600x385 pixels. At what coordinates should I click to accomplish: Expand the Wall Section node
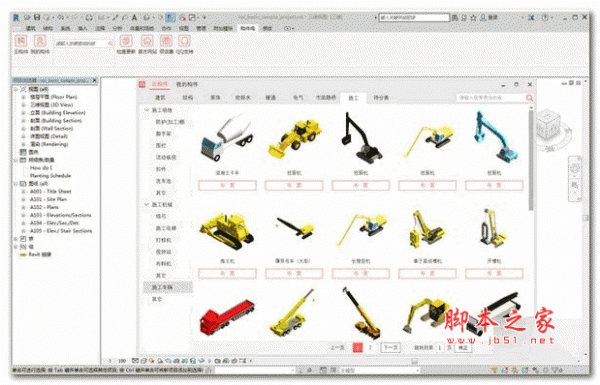coord(23,129)
